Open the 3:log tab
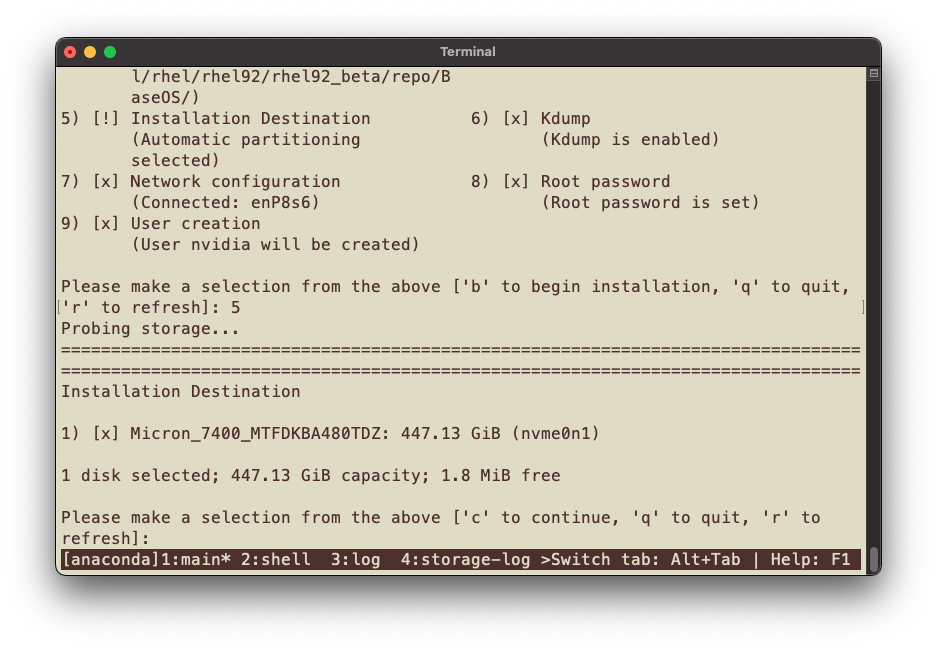The height and width of the screenshot is (649, 937). pyautogui.click(x=356, y=559)
